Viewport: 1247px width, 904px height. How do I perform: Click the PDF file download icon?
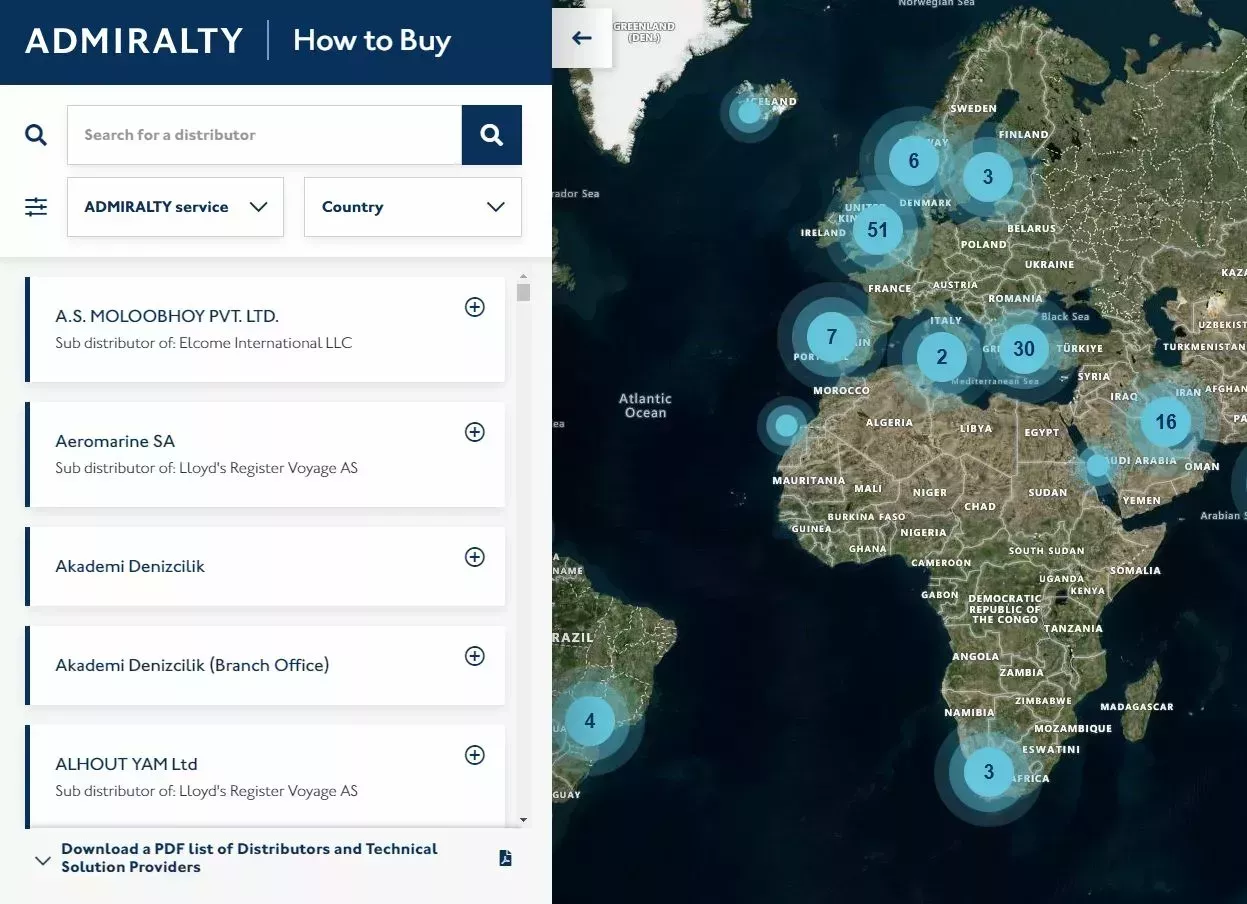(506, 858)
